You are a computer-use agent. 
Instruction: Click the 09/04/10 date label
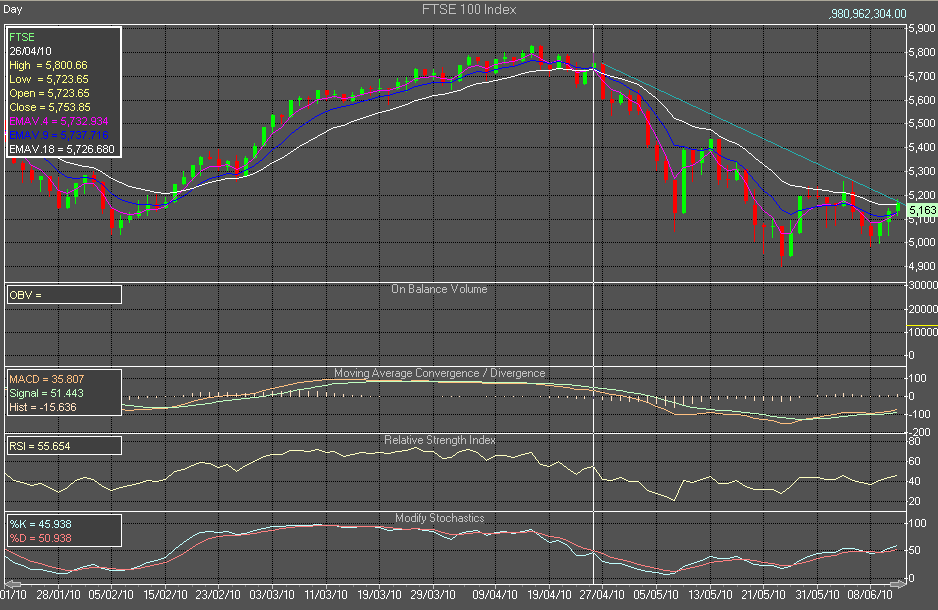[495, 595]
